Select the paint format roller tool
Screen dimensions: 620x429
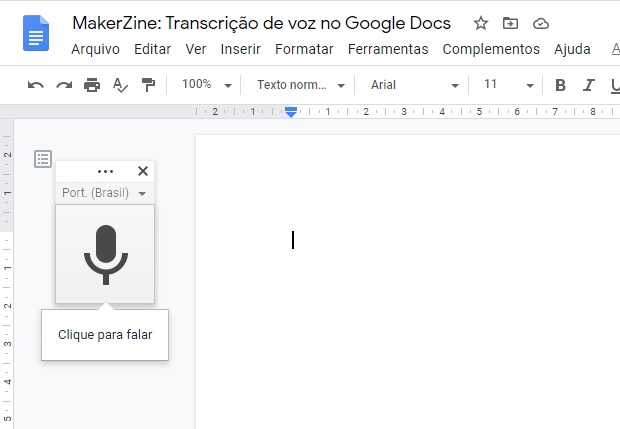148,85
